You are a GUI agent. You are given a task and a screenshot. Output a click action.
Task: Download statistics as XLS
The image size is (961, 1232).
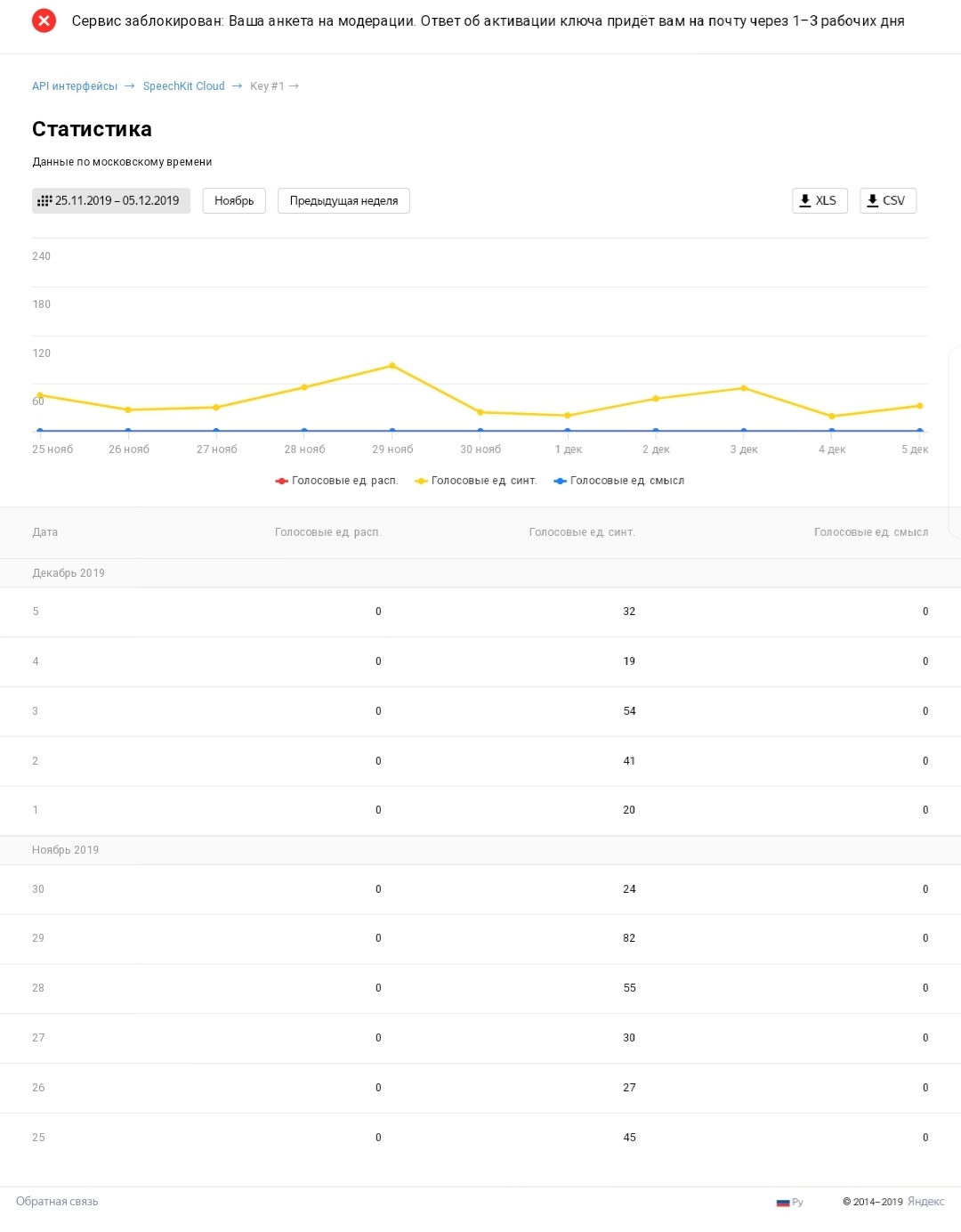[x=819, y=200]
